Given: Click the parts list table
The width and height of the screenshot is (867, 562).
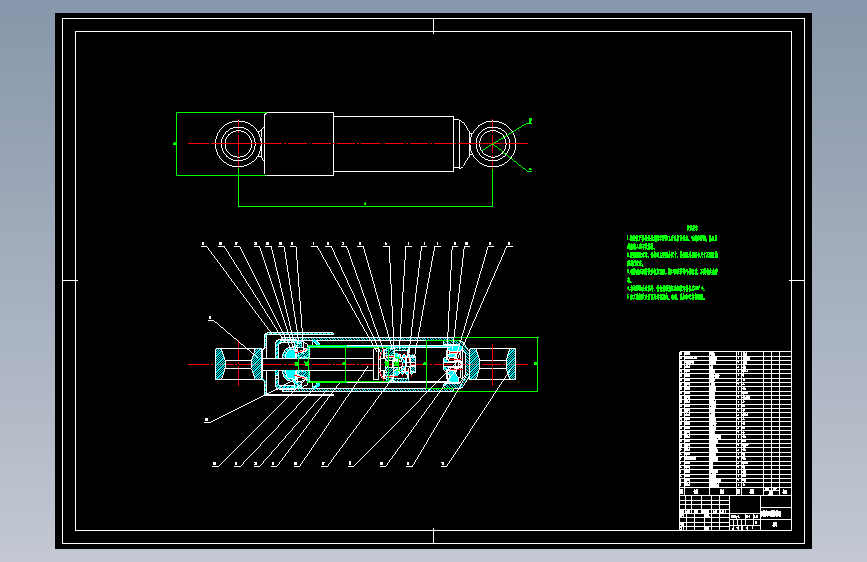Looking at the screenshot, I should pyautogui.click(x=735, y=423).
